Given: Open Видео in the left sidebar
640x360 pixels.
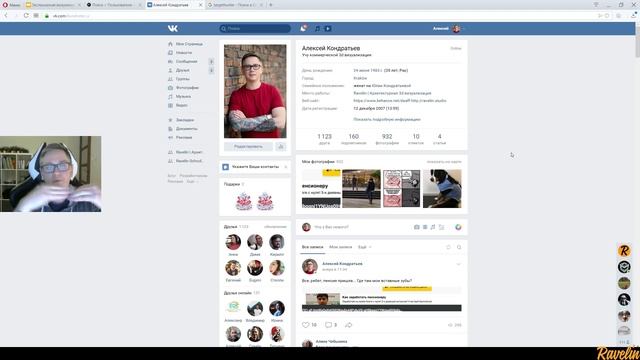Looking at the screenshot, I should (x=182, y=105).
